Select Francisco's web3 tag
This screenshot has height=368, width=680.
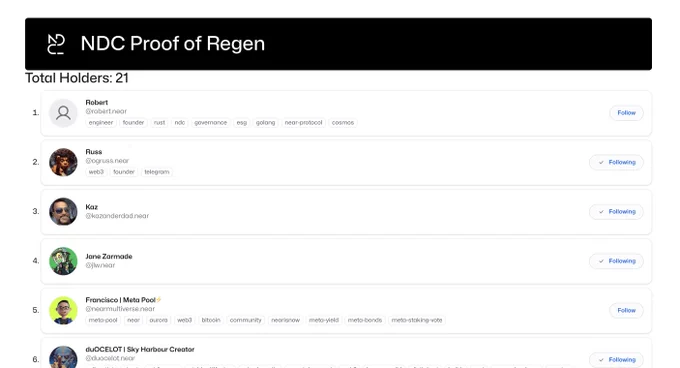[184, 320]
